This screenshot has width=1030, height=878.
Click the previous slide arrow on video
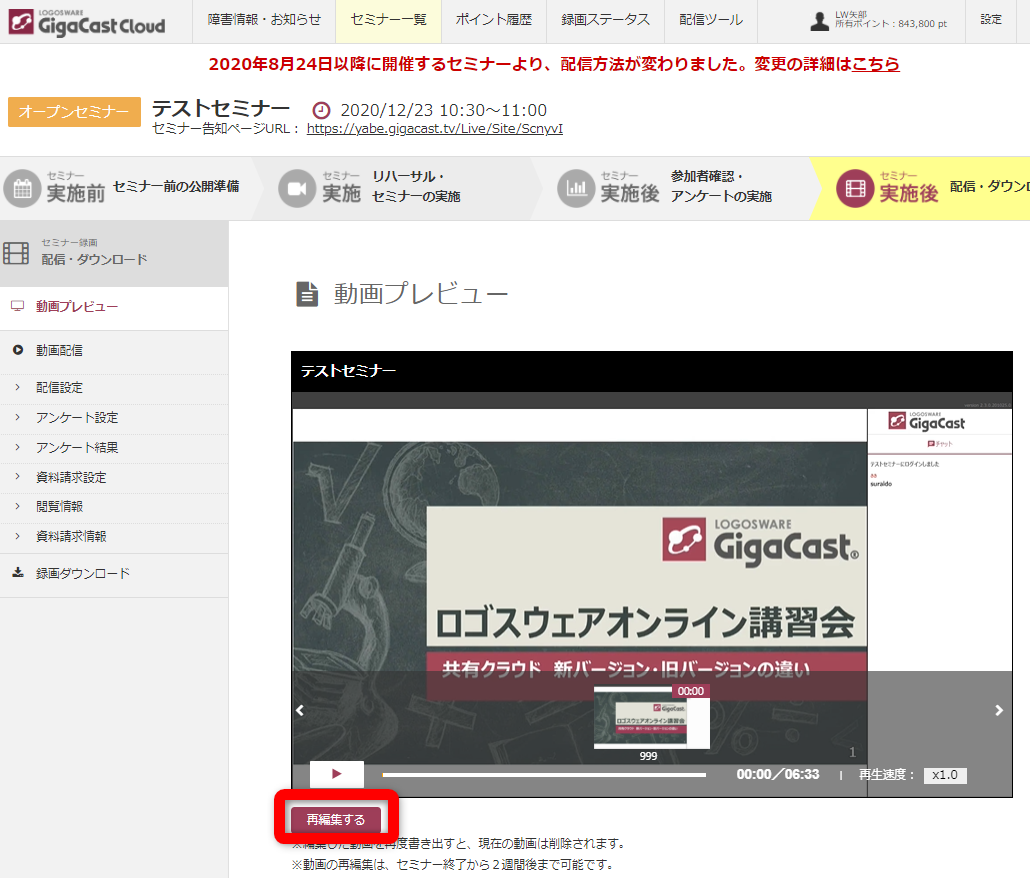click(x=299, y=710)
